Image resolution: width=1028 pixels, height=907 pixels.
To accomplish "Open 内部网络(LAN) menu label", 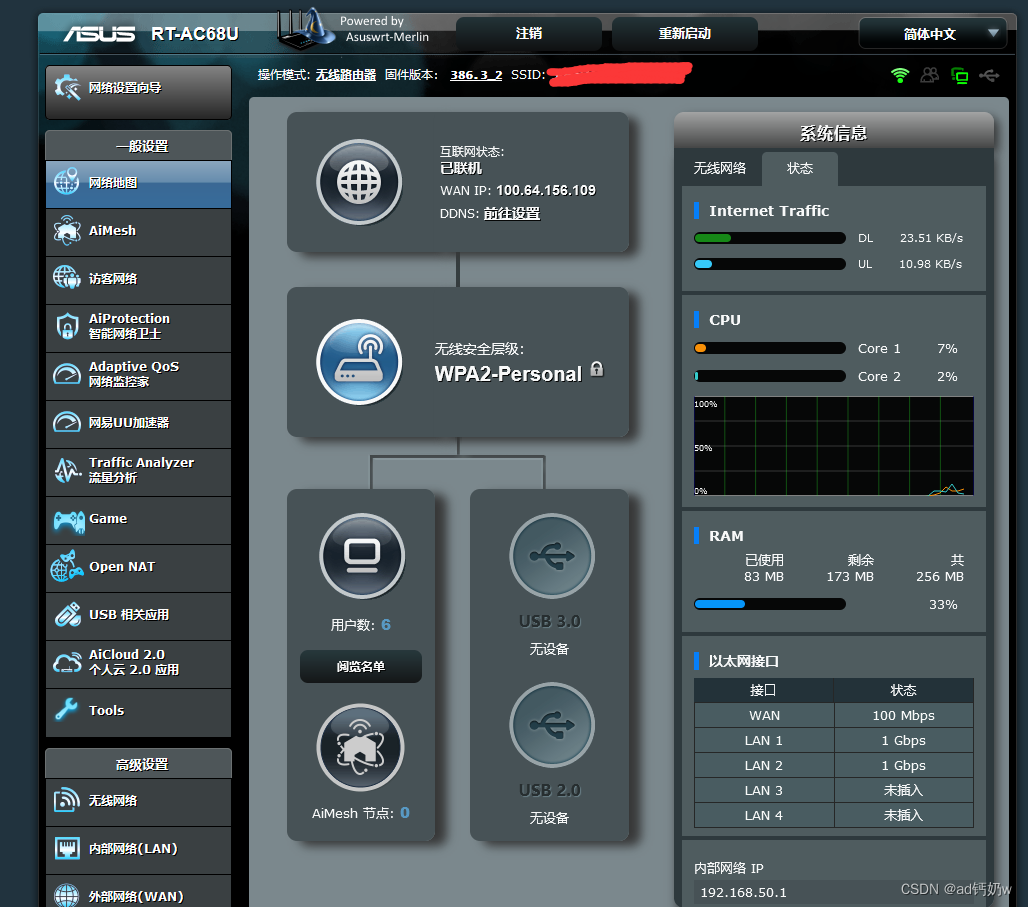I will [x=133, y=849].
